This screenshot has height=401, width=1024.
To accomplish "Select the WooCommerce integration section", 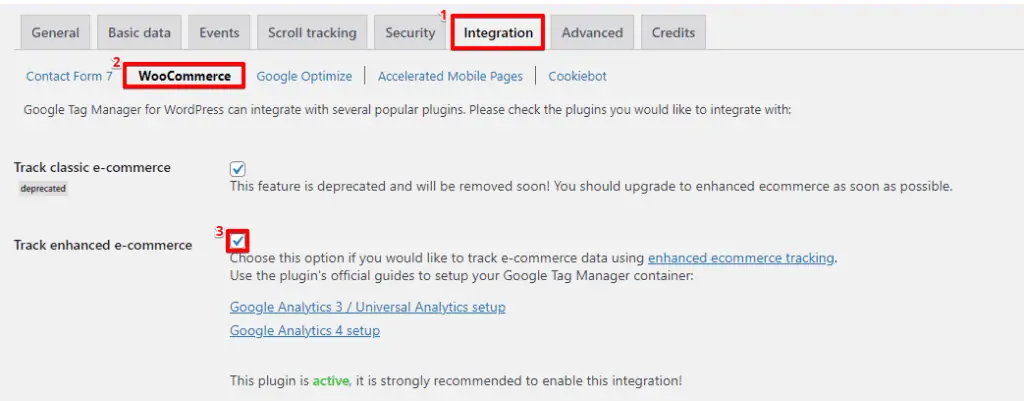I will coord(185,76).
